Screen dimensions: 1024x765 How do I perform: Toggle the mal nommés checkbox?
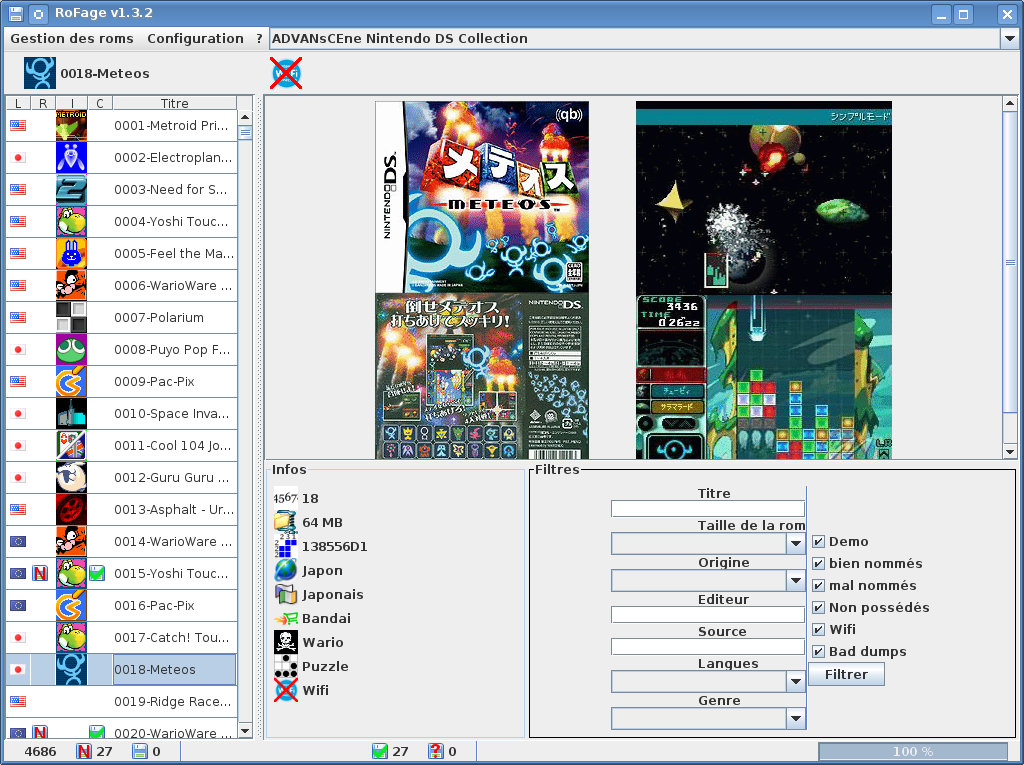(x=818, y=585)
